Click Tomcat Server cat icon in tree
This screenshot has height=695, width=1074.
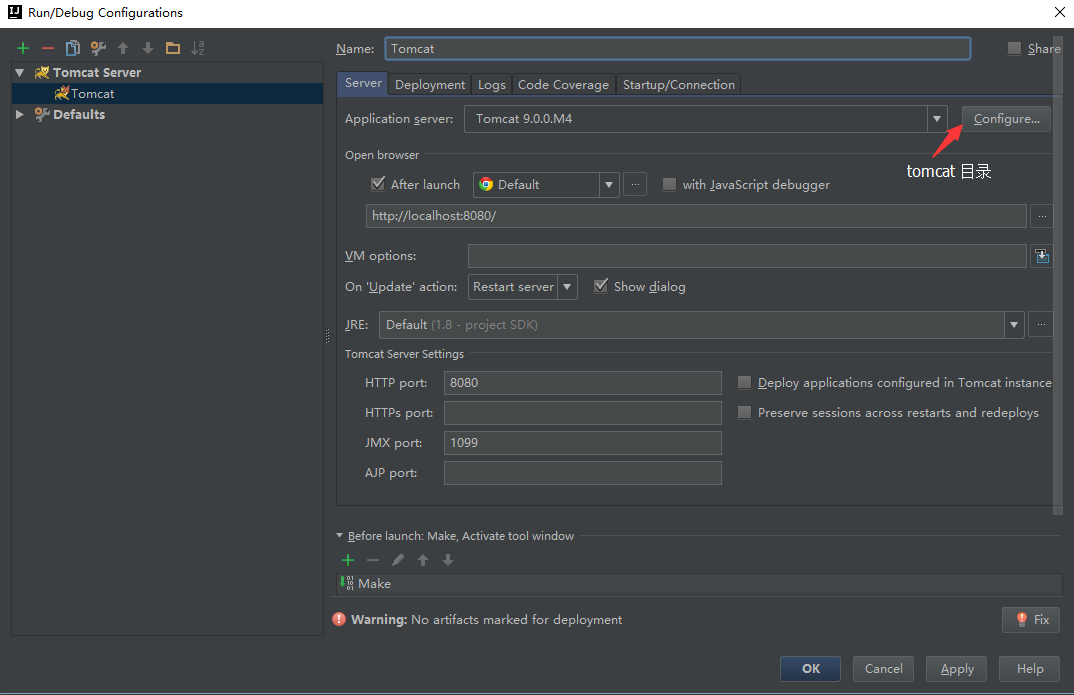42,73
